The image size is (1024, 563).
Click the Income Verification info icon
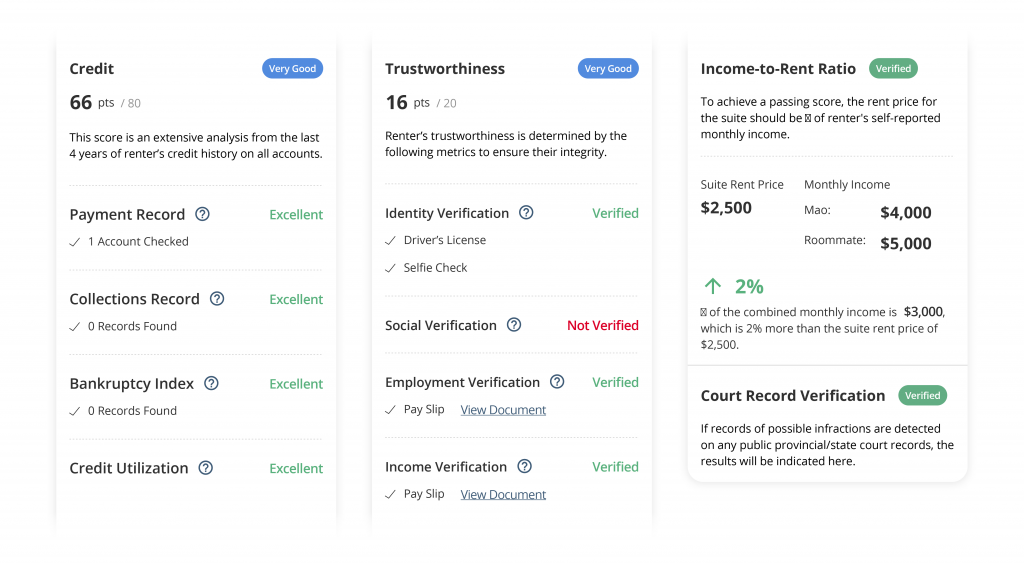click(524, 466)
